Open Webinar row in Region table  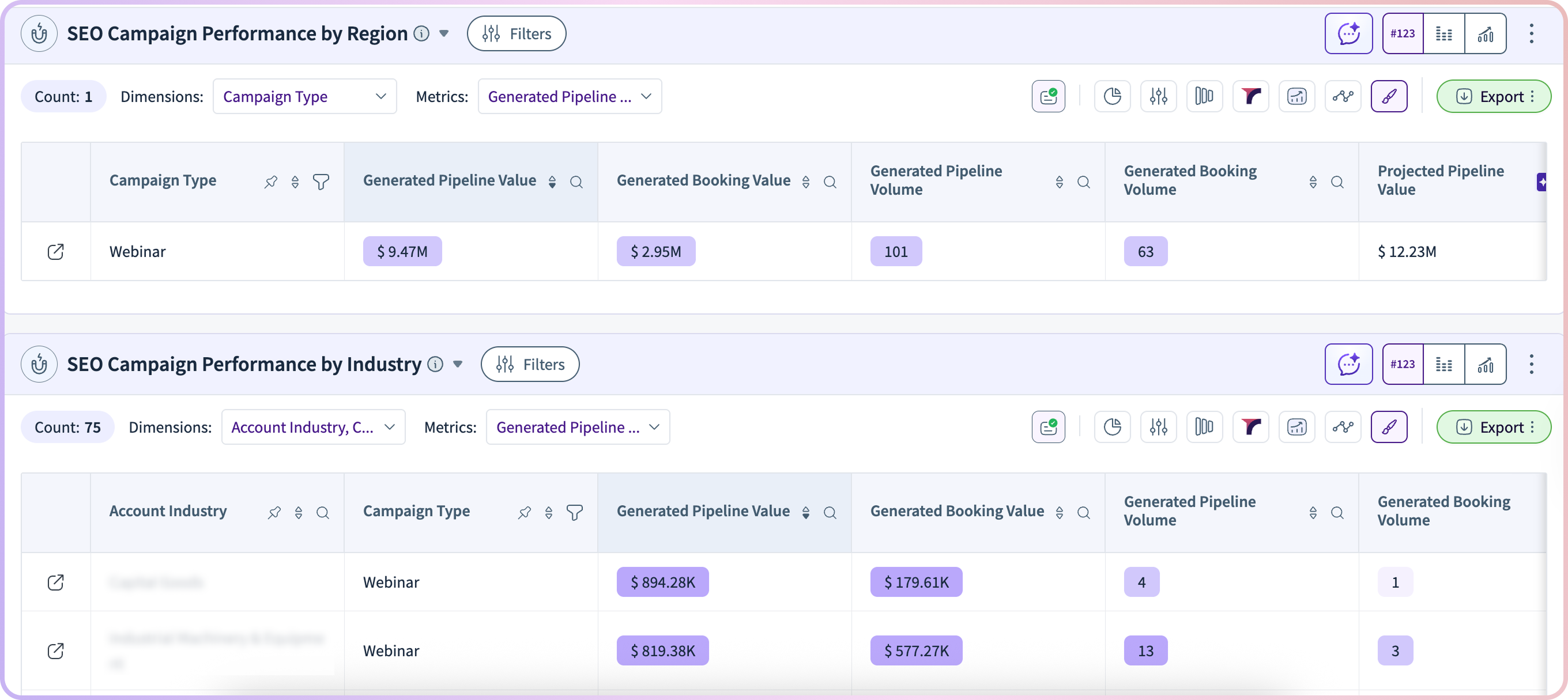pyautogui.click(x=55, y=251)
